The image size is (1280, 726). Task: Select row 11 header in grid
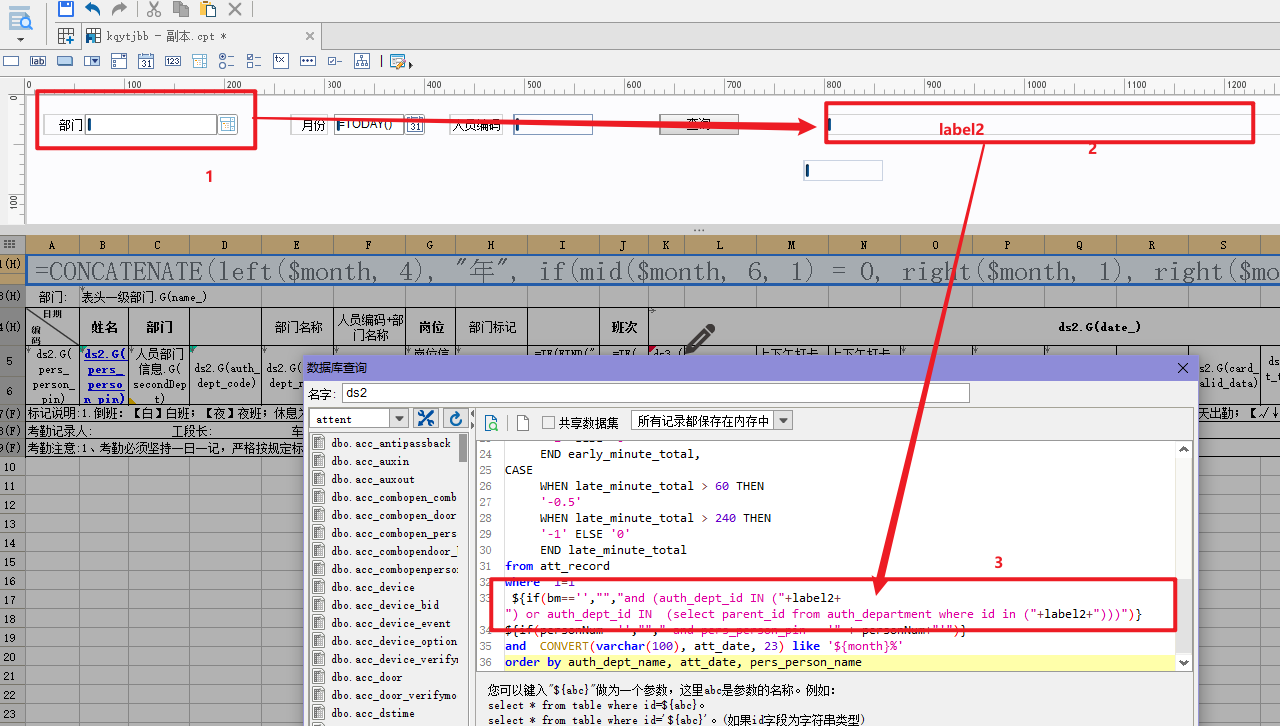[x=12, y=485]
